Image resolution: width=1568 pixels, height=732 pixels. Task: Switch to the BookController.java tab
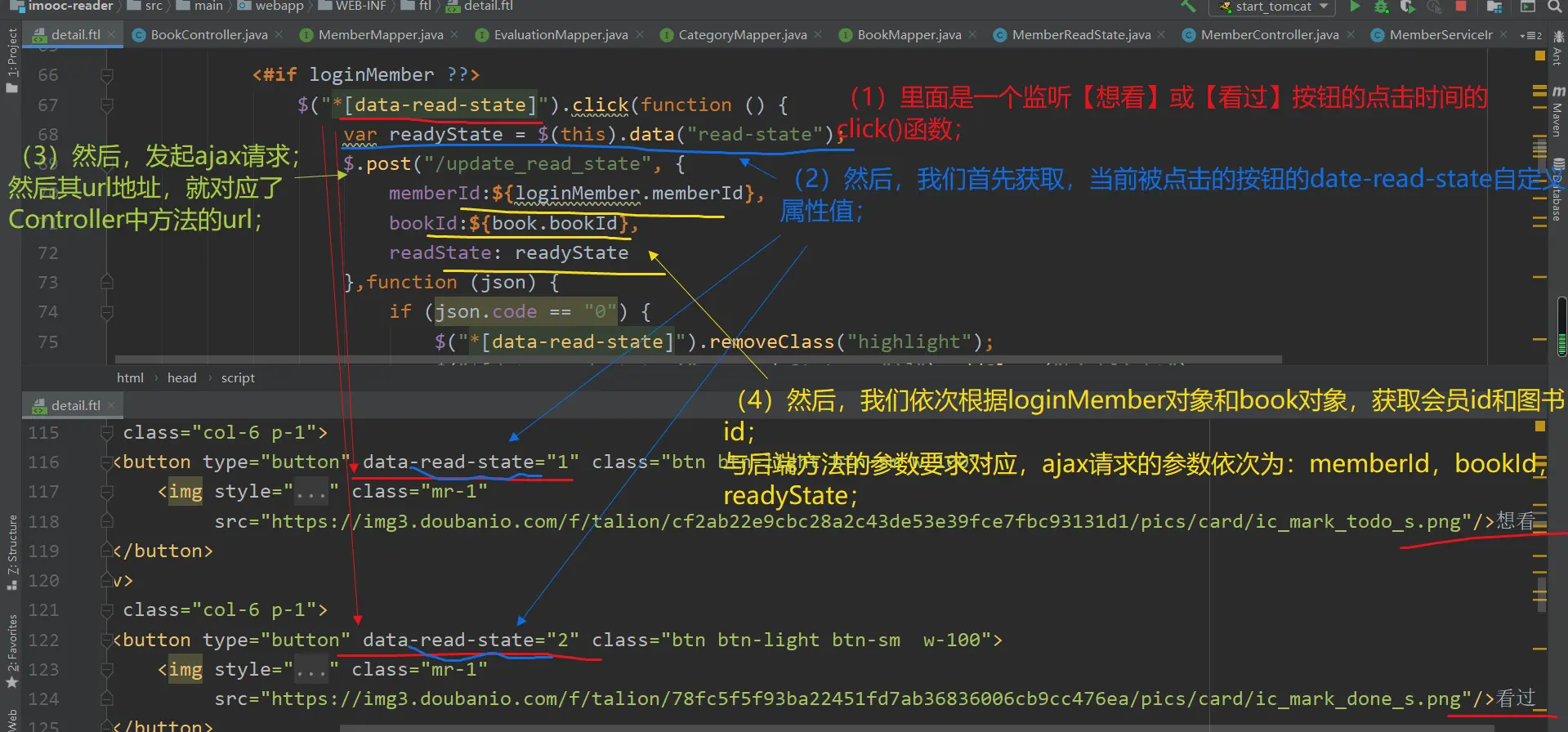point(209,34)
